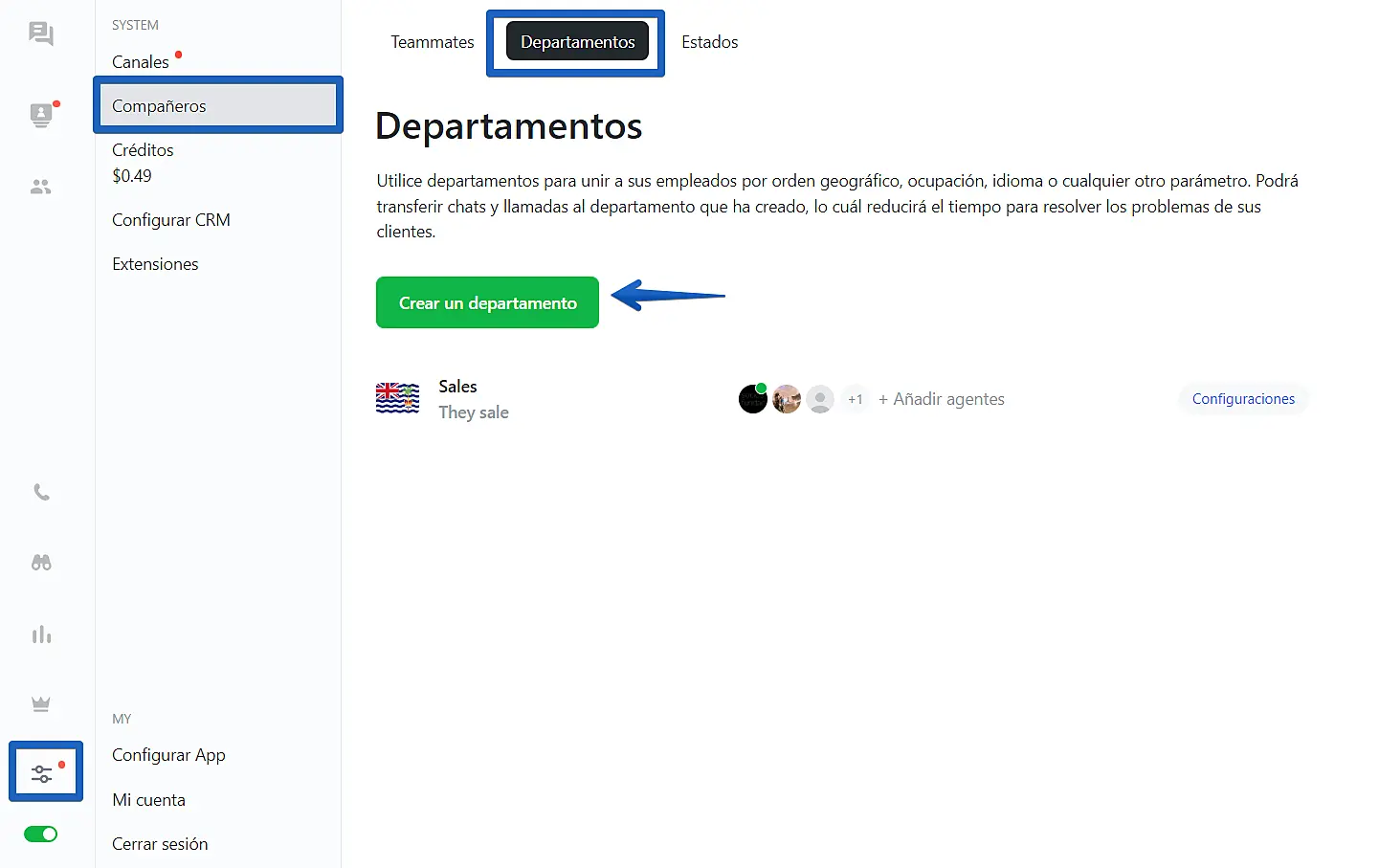Switch to the Estados tab
1379x868 pixels.
tap(709, 42)
